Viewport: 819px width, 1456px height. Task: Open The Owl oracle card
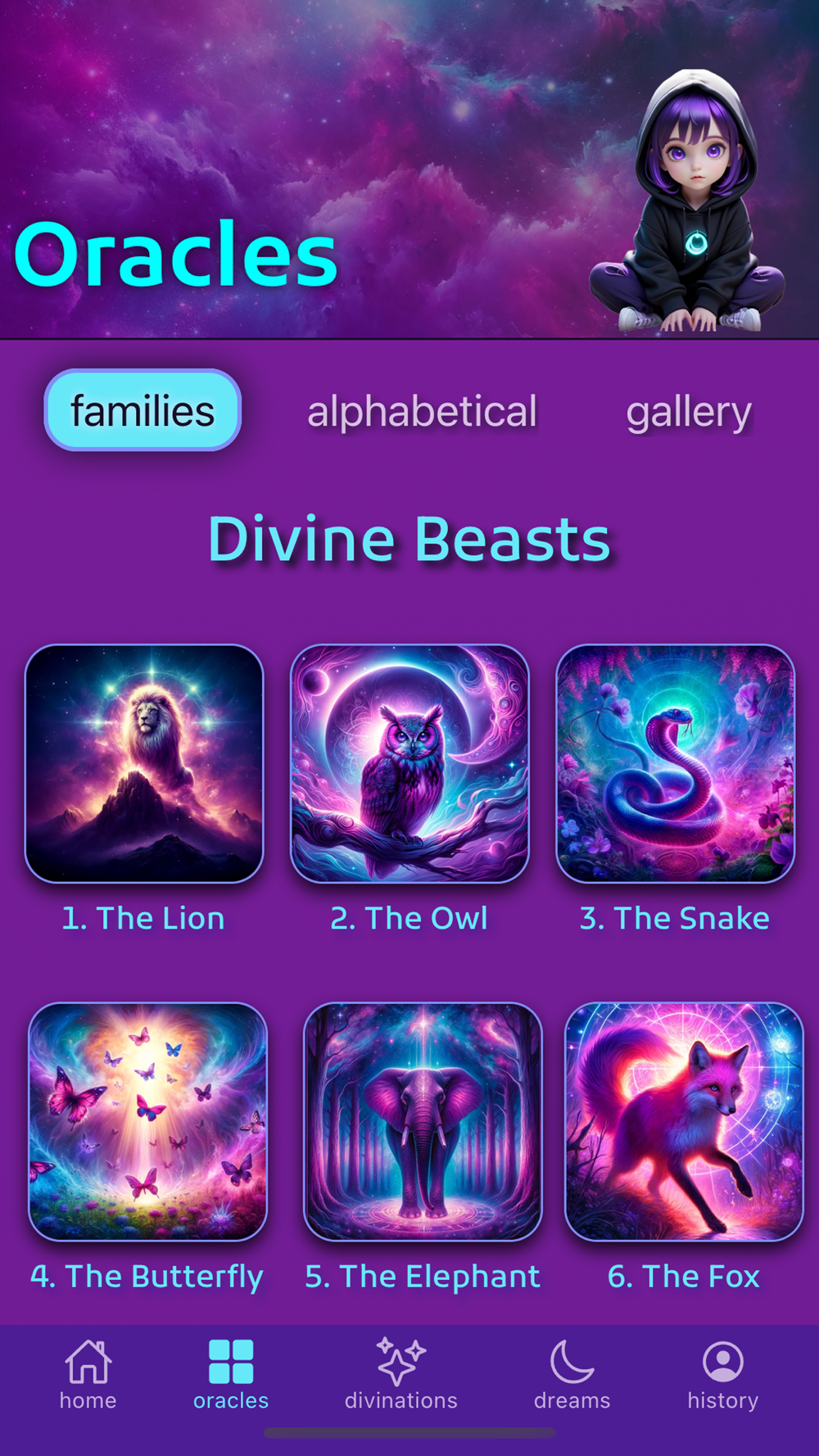pyautogui.click(x=409, y=764)
